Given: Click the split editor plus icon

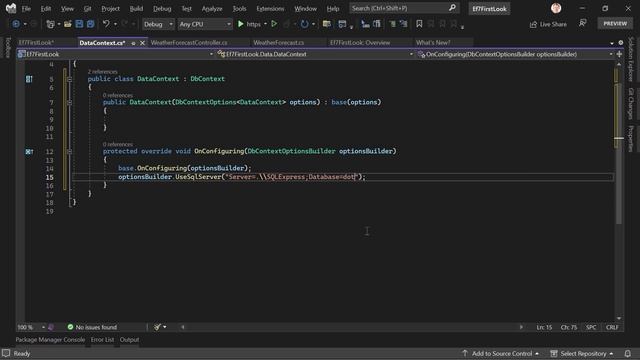Looking at the screenshot, I should click(619, 54).
